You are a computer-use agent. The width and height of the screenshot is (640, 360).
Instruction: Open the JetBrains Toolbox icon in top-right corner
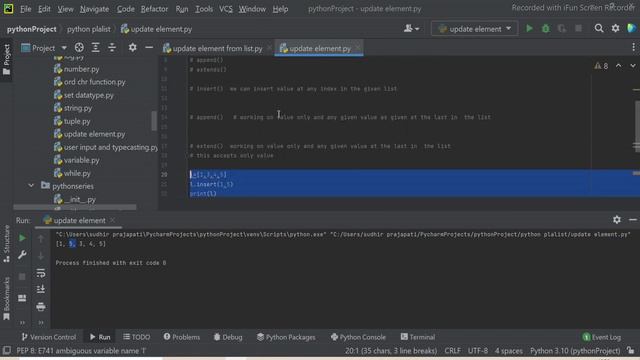pyautogui.click(x=631, y=29)
